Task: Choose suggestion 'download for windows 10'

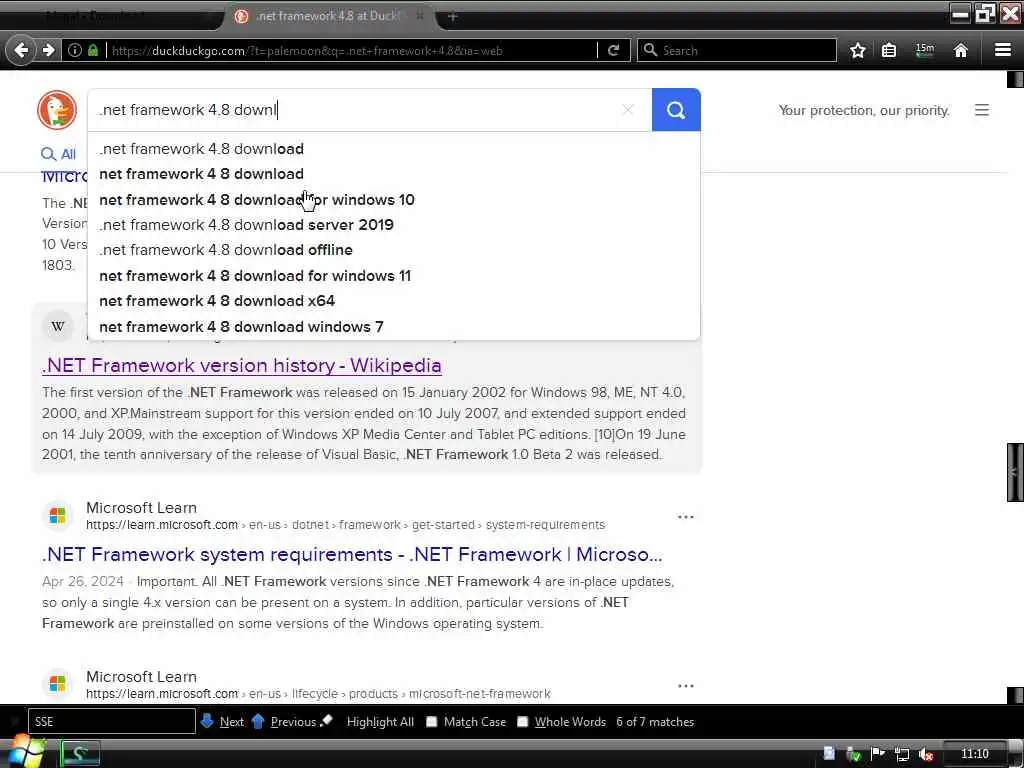Action: [x=394, y=200]
